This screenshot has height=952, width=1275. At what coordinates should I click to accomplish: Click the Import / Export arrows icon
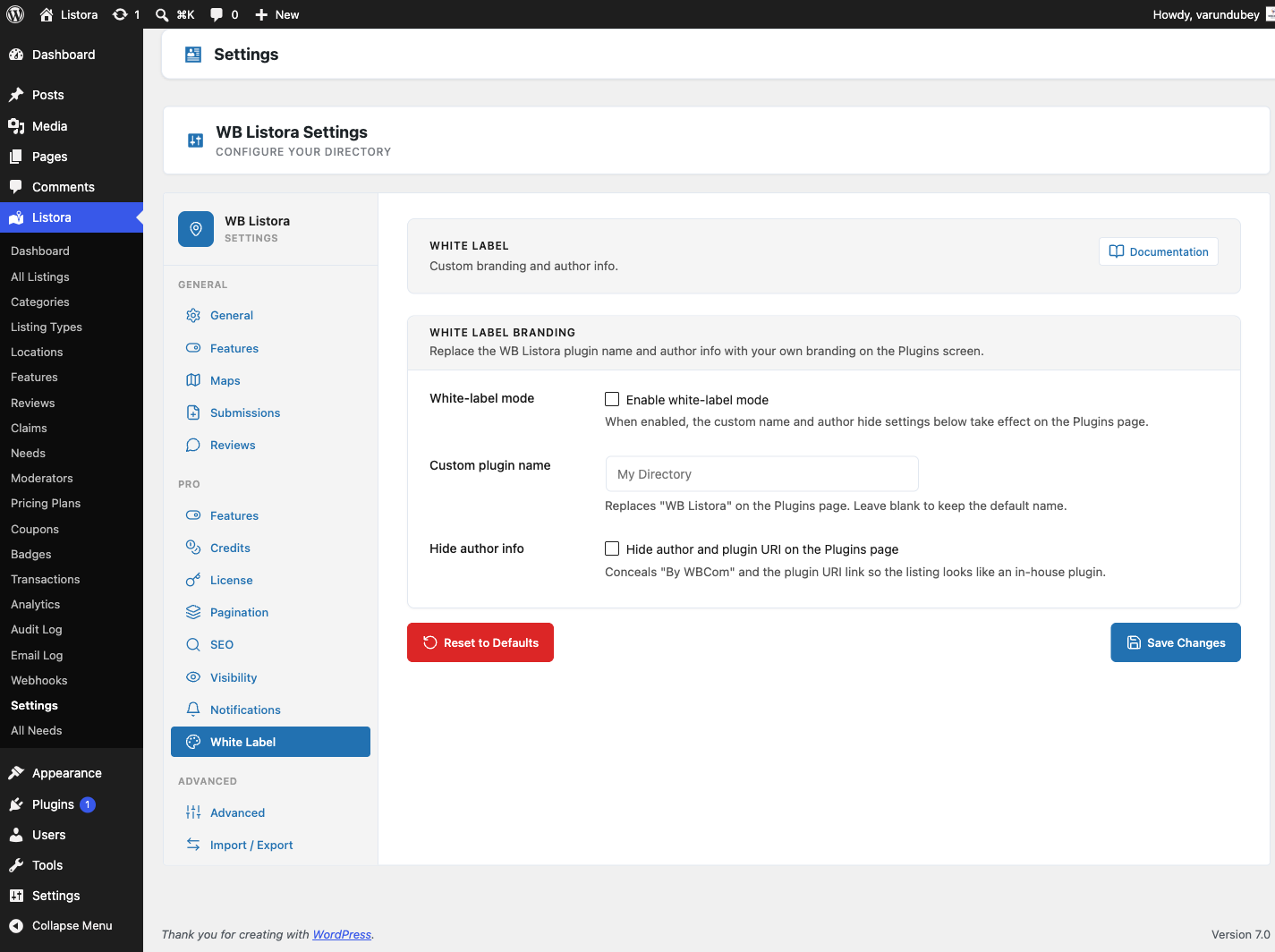193,845
